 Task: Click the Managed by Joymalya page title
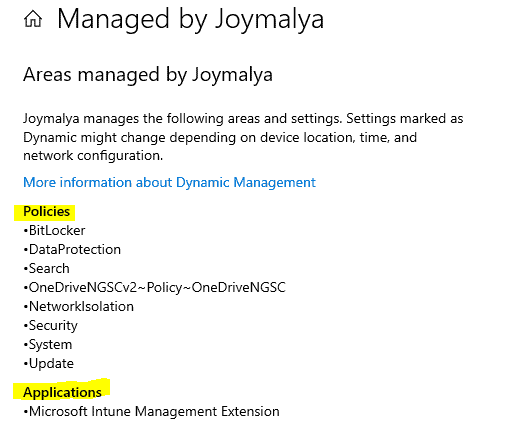tap(190, 19)
